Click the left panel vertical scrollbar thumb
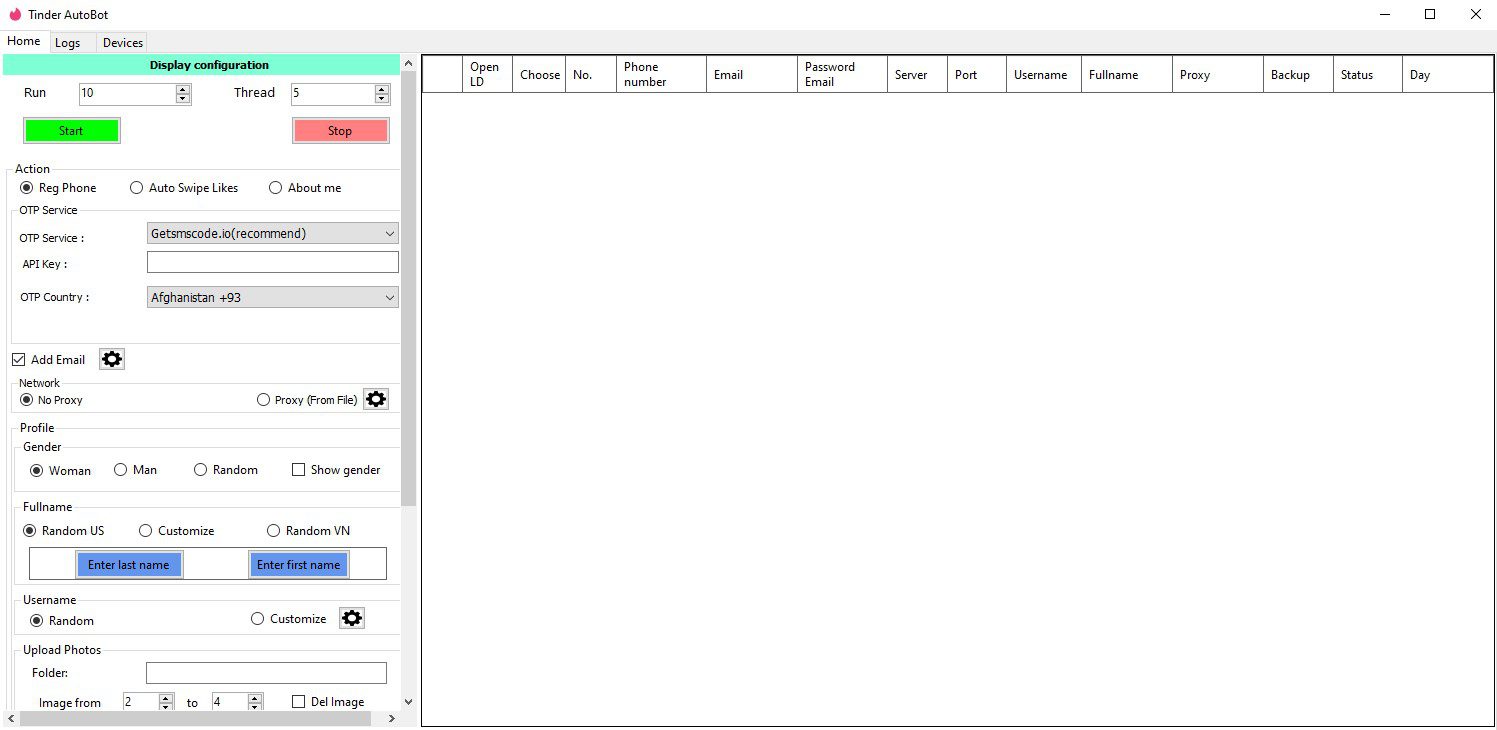This screenshot has height=730, width=1497. [408, 288]
